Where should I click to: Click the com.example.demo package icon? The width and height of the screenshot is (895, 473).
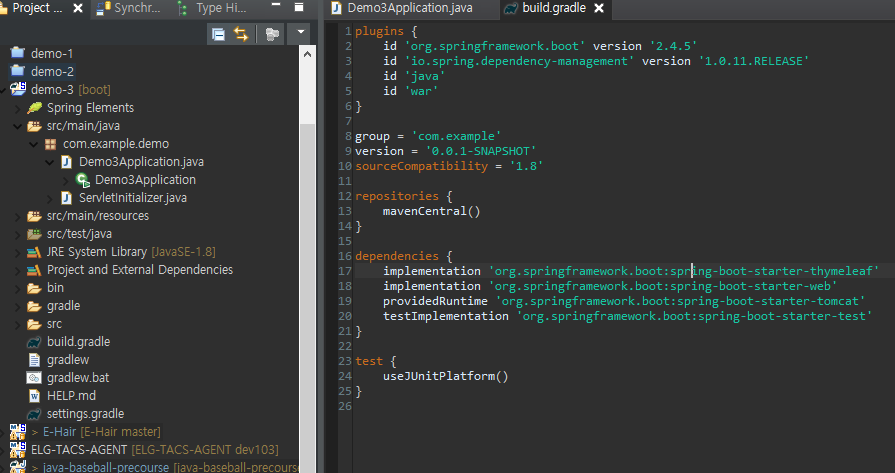pyautogui.click(x=51, y=144)
